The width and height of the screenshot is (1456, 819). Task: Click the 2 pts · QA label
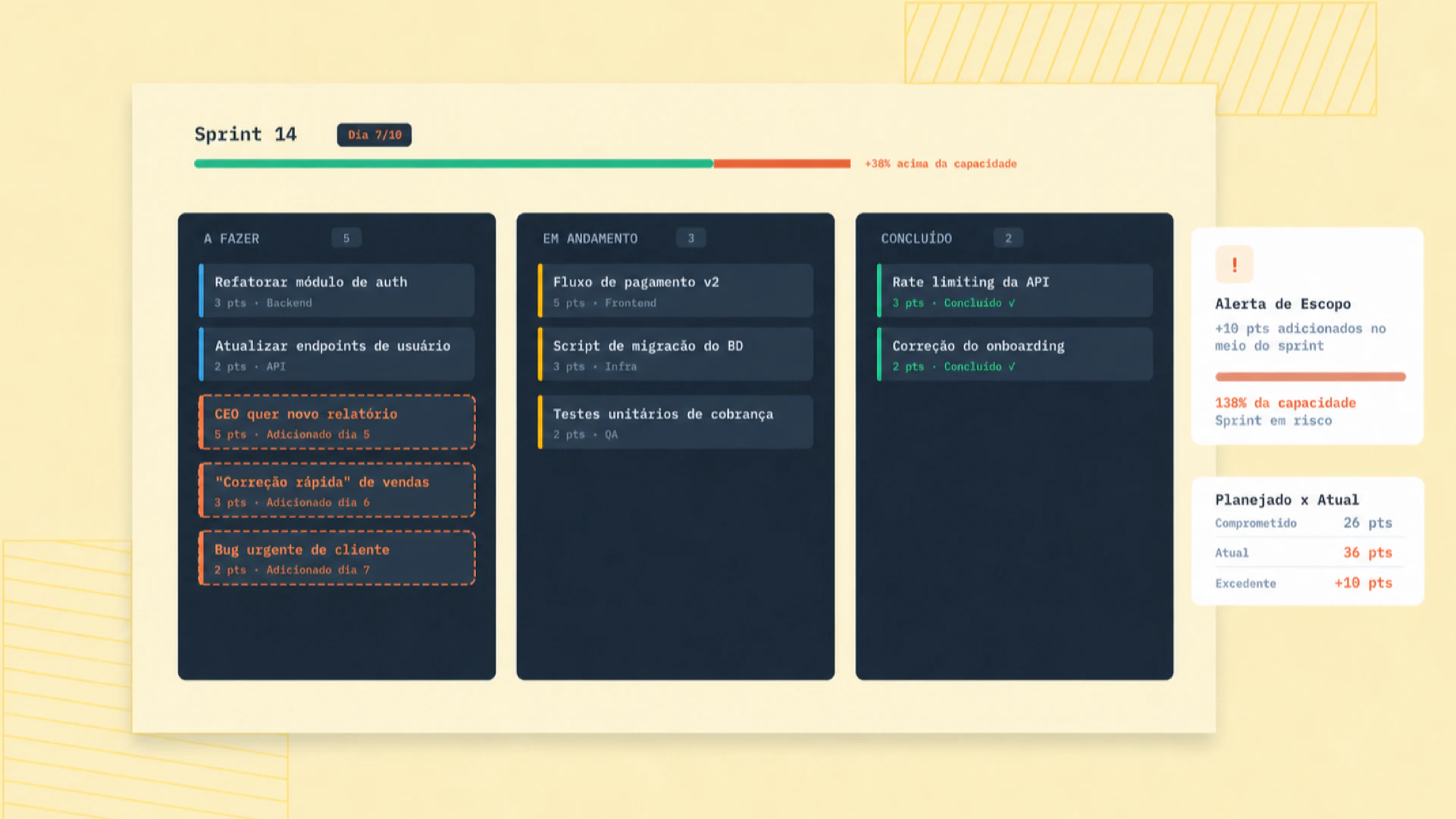tap(585, 435)
